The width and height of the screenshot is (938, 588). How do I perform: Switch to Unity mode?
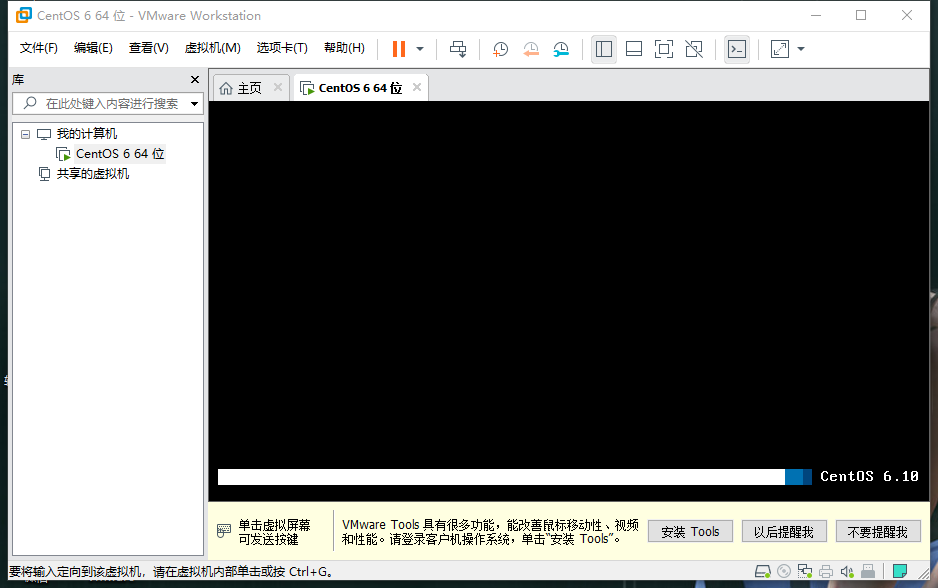(x=694, y=49)
